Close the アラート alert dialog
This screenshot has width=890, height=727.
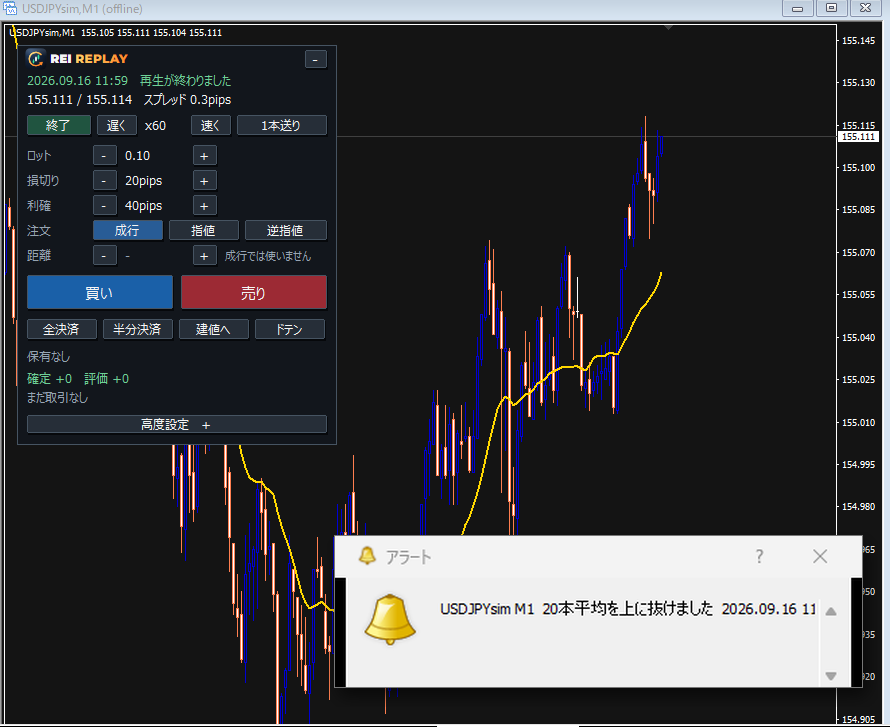pos(820,556)
